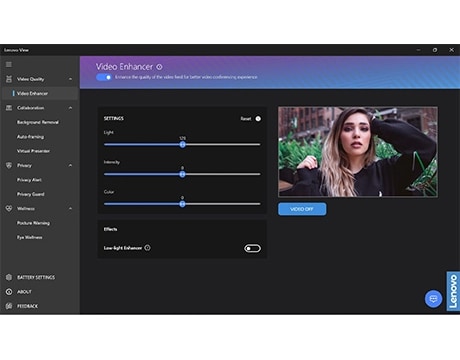Open the info icon beside Video Enhancer

click(x=159, y=67)
